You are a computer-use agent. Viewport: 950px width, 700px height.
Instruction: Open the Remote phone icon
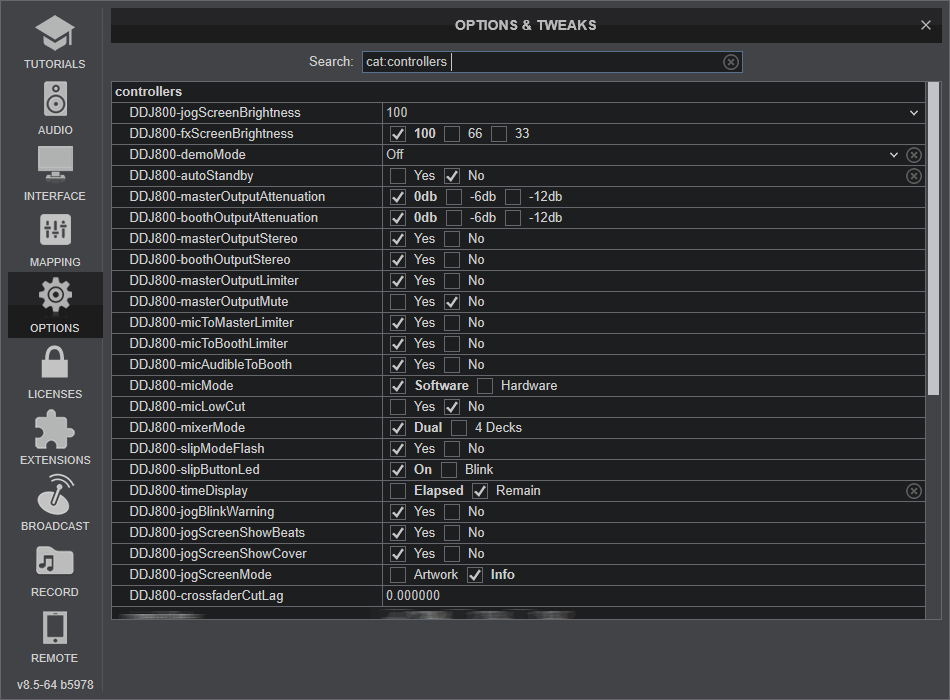click(55, 627)
